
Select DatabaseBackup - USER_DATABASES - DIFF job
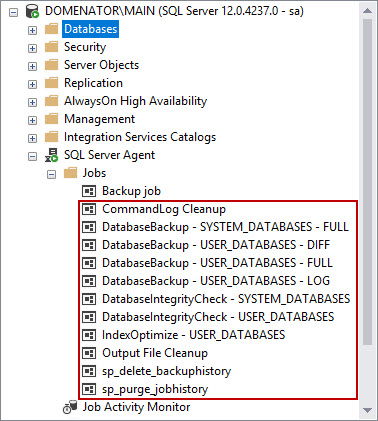coord(216,245)
